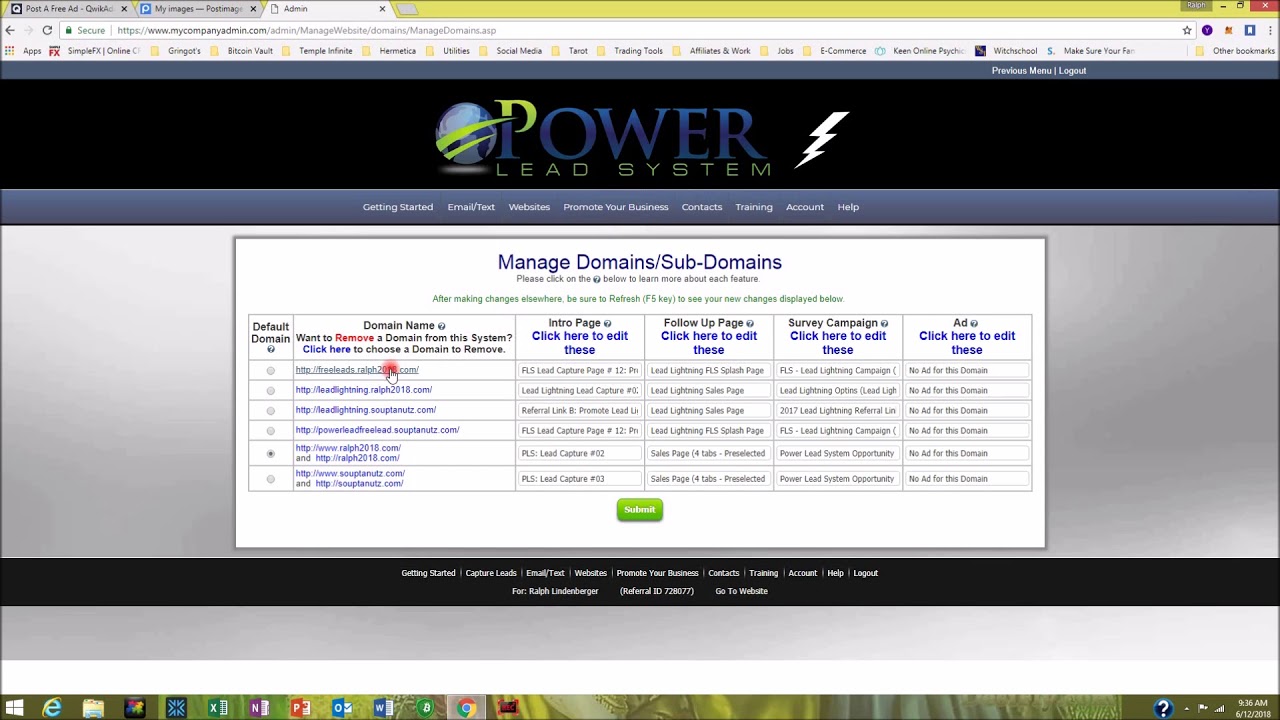Close the Admin browser tab
1280x720 pixels.
[382, 9]
